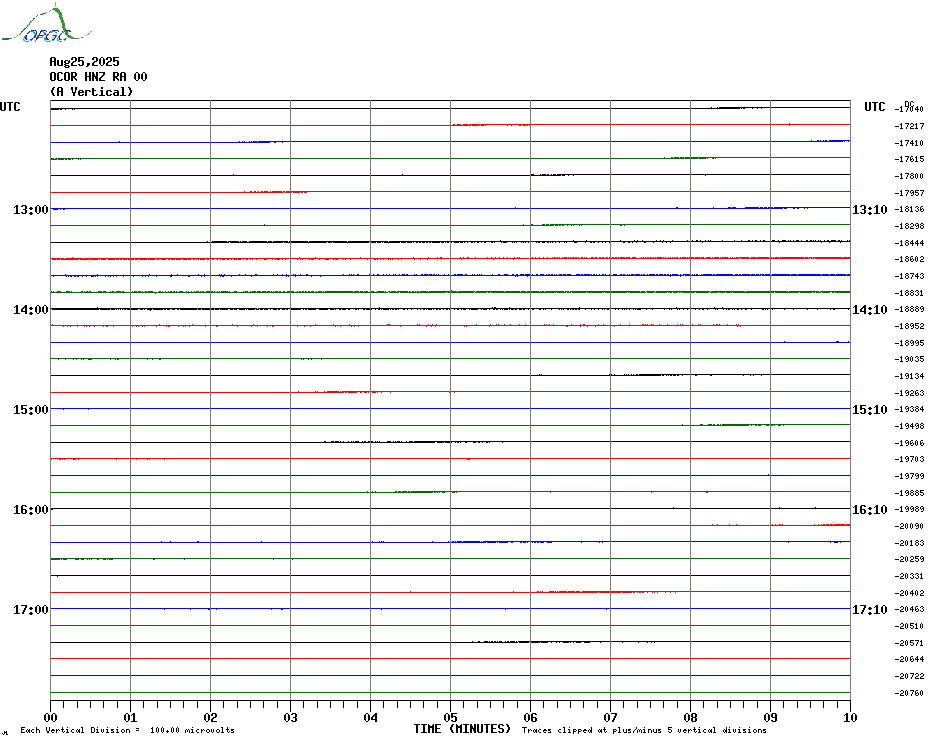Click the 14:00 time label
The height and width of the screenshot is (744, 930).
click(x=31, y=310)
